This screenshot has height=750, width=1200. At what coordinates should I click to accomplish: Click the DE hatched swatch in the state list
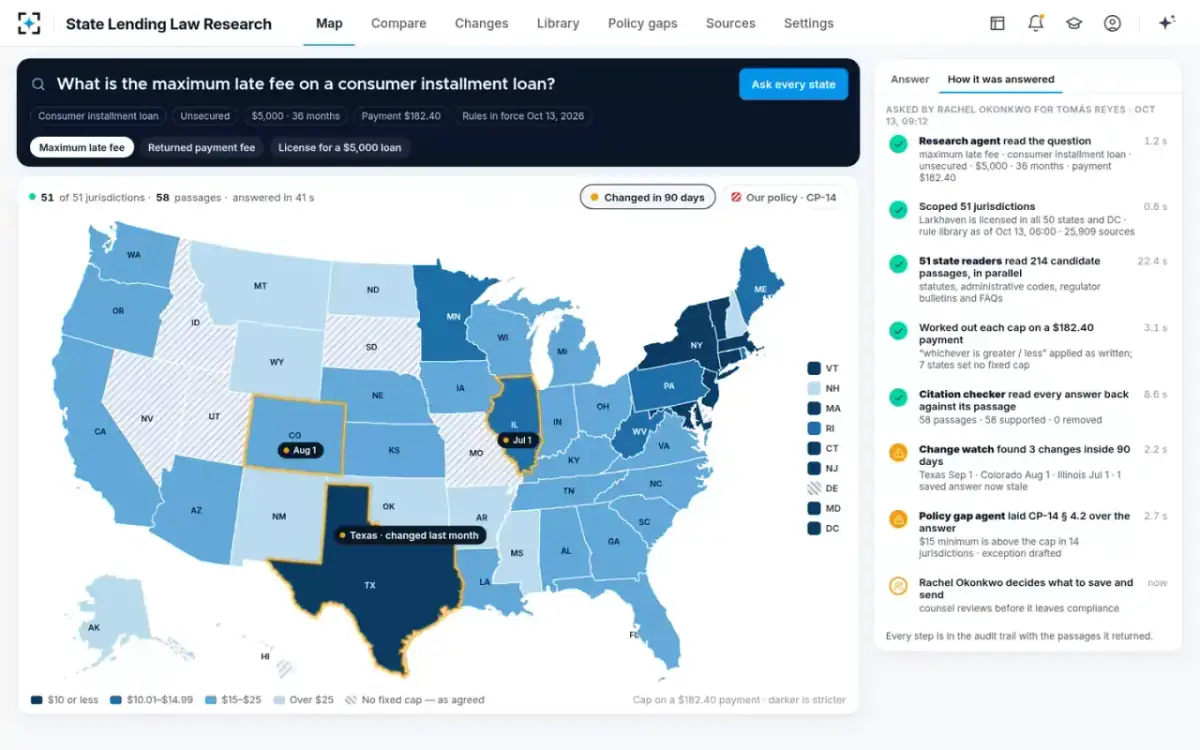click(814, 488)
